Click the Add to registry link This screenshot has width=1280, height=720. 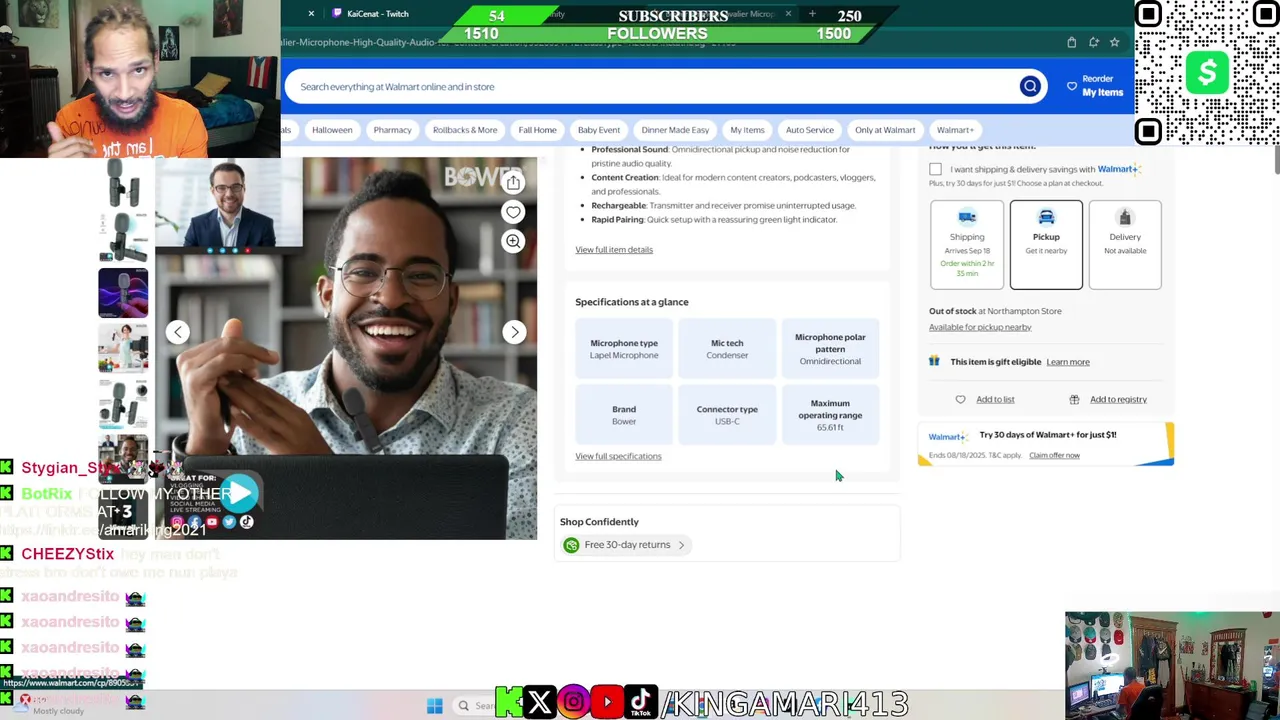[1118, 399]
